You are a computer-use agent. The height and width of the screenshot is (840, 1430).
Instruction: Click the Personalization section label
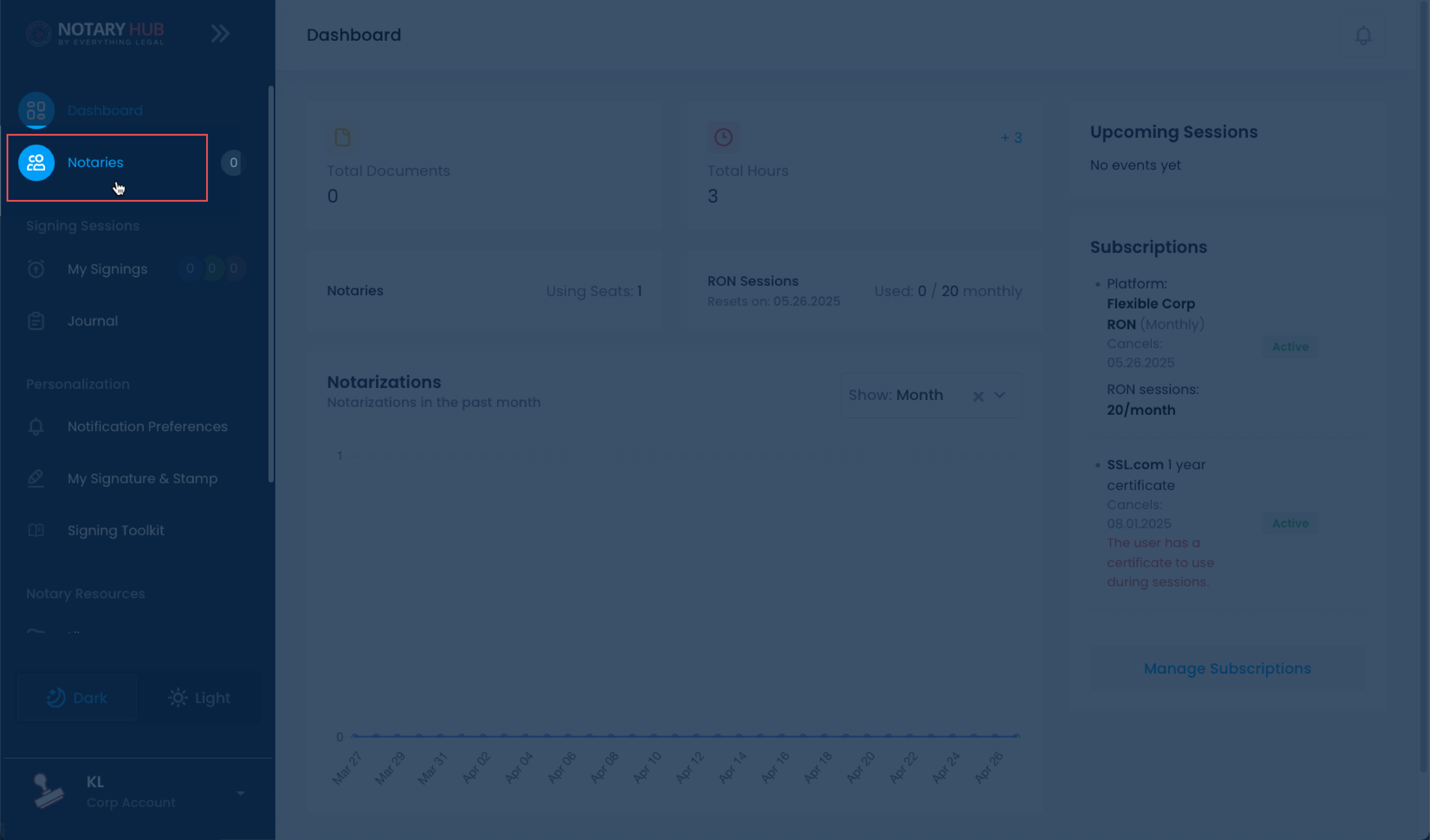pyautogui.click(x=78, y=384)
